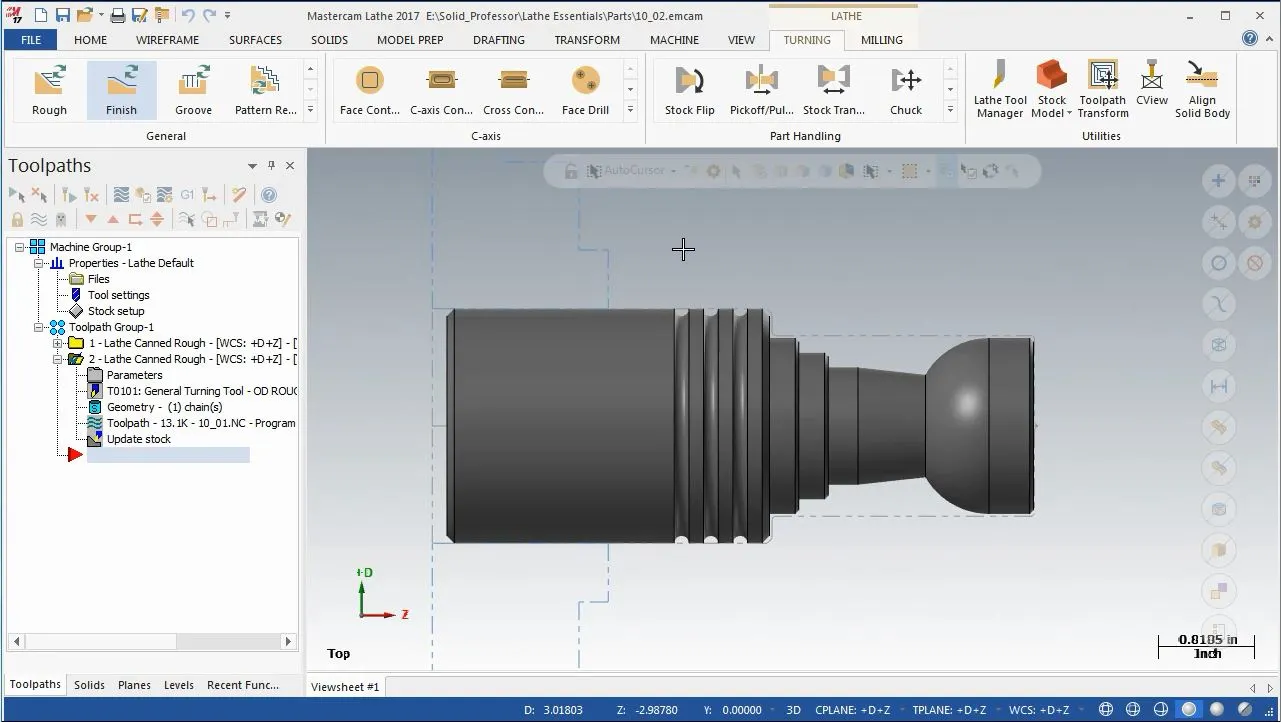Collapse the Toolpath Group-1 tree node

pos(39,327)
